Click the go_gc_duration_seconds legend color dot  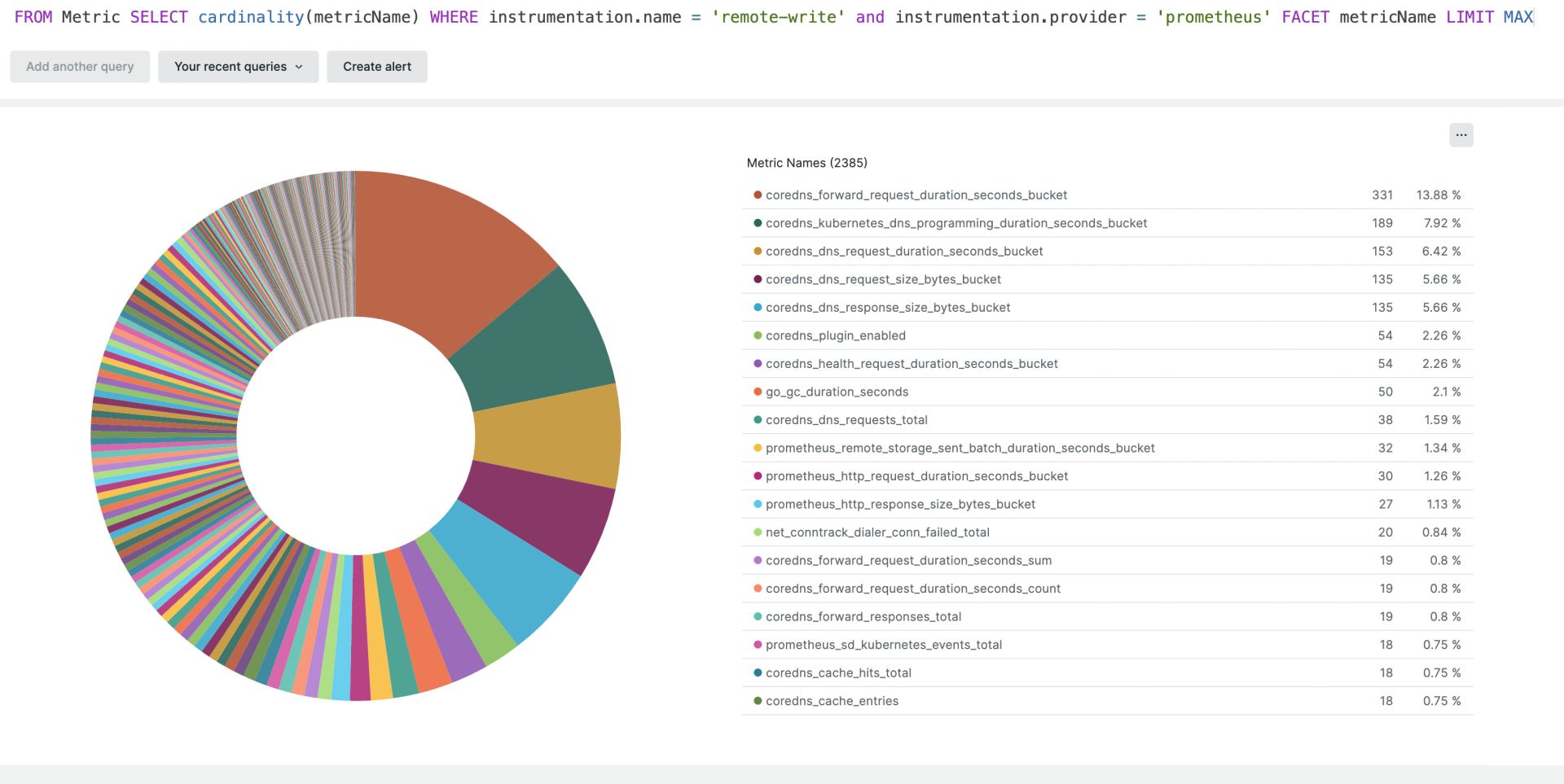click(x=756, y=392)
